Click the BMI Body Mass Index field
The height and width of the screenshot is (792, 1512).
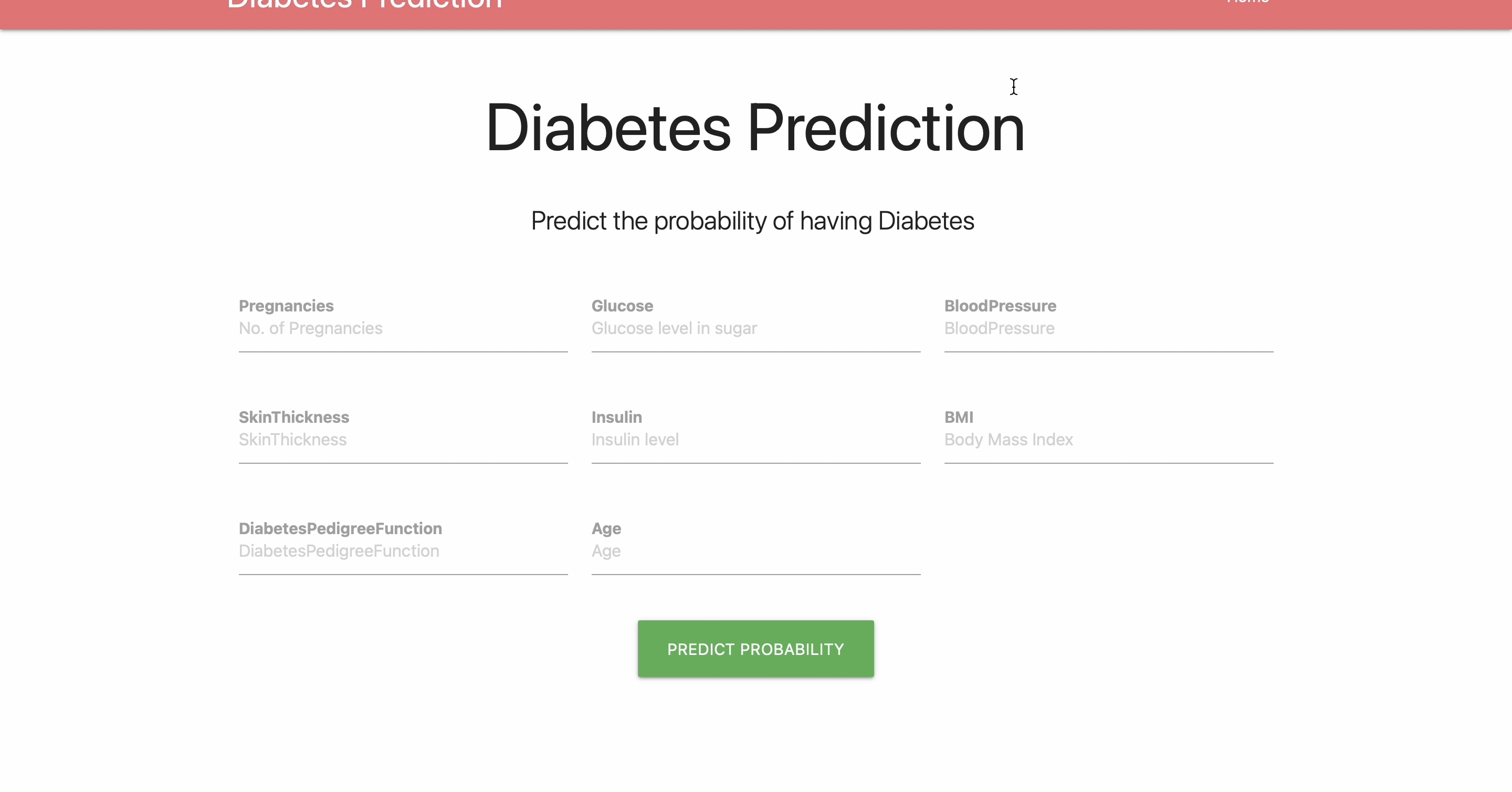[1108, 446]
